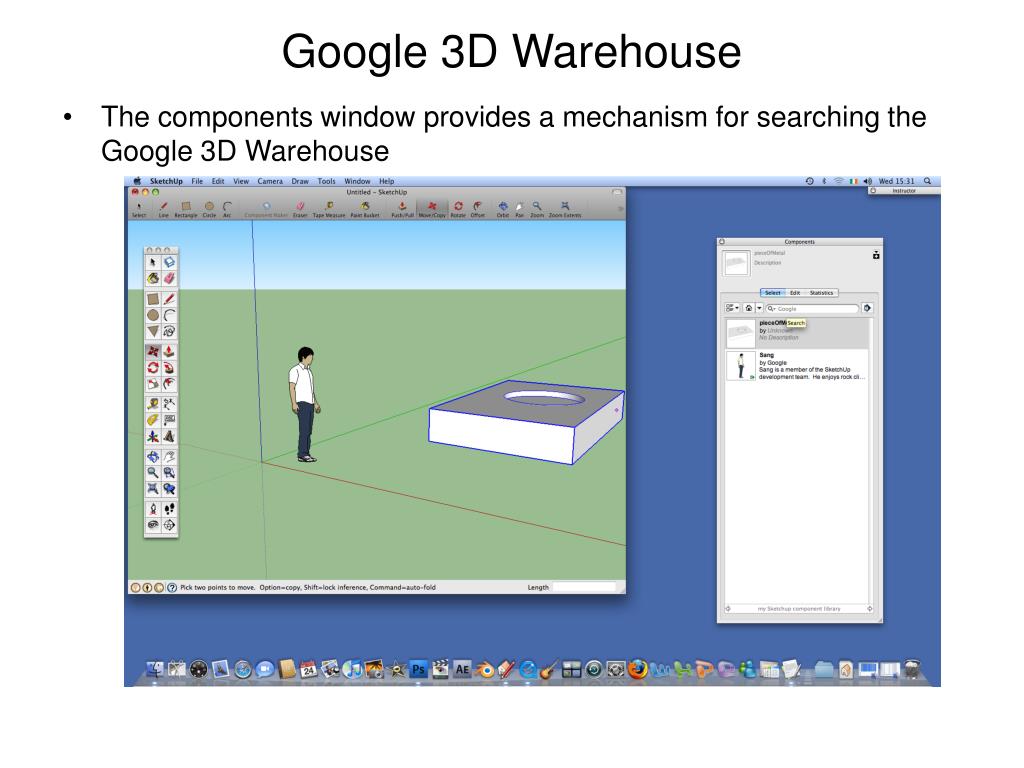Open the Draw menu
Image resolution: width=1024 pixels, height=768 pixels.
[300, 182]
